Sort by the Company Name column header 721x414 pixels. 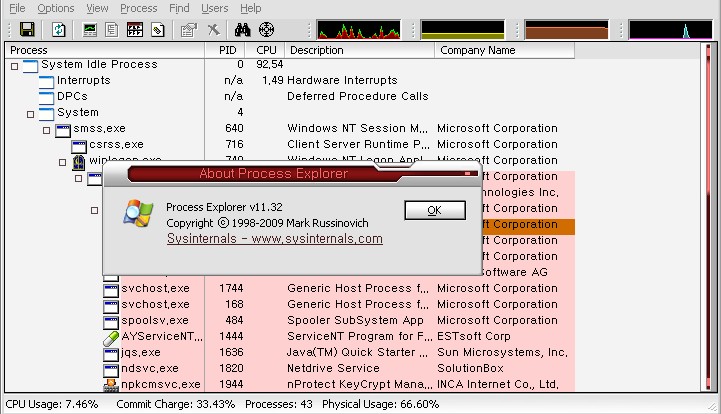(x=504, y=50)
